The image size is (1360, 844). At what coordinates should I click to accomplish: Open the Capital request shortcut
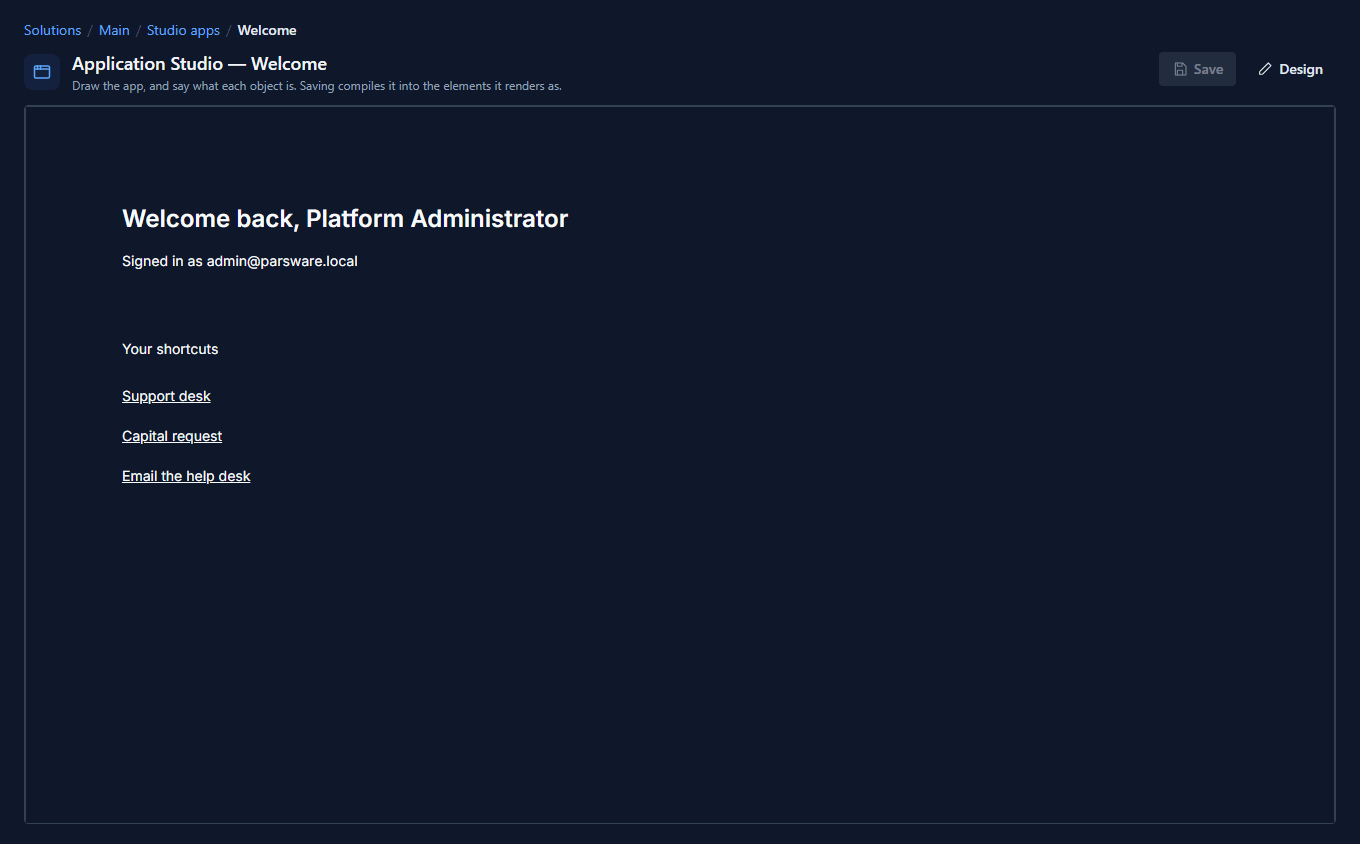pos(172,436)
